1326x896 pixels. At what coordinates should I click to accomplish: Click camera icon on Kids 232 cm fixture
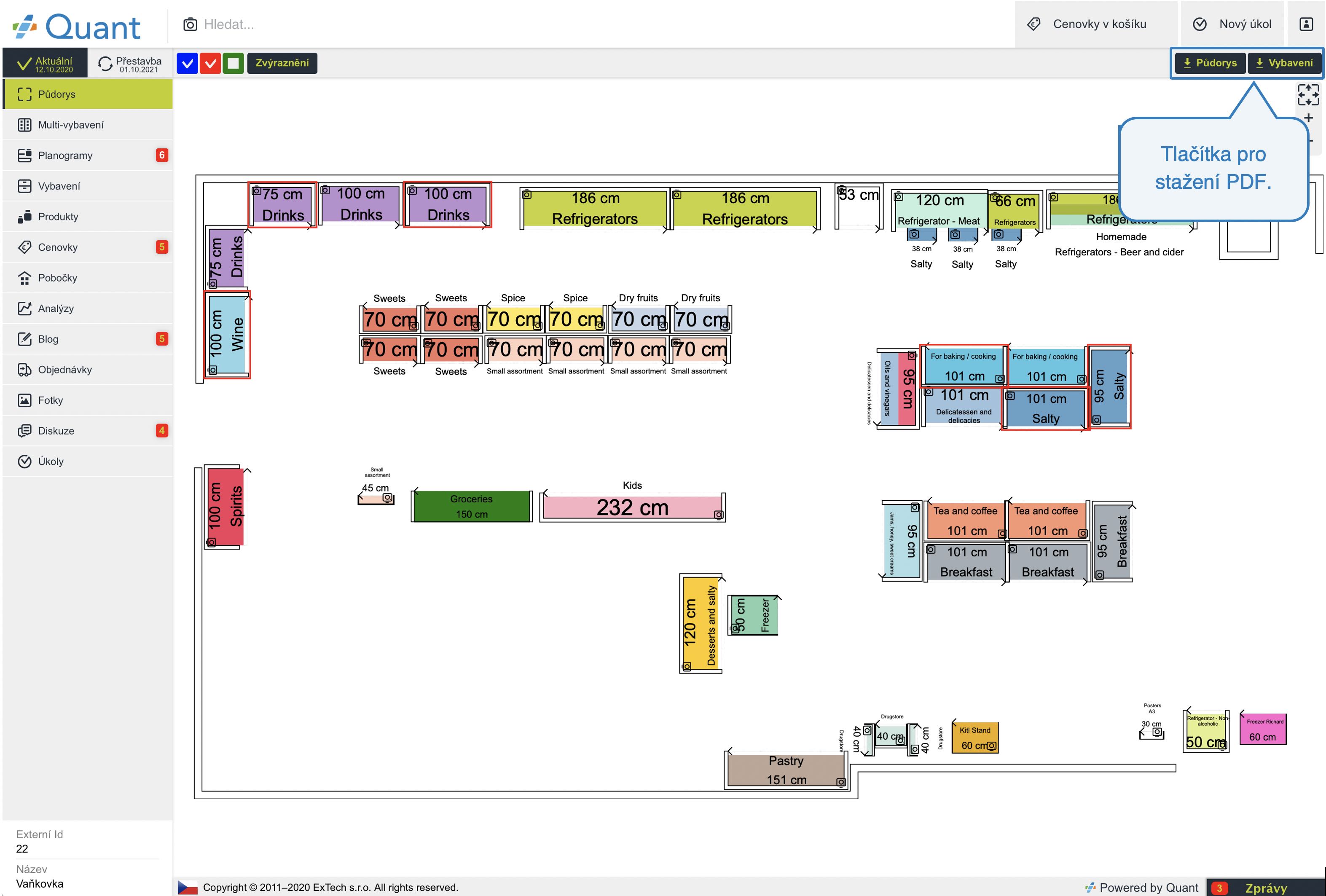pos(718,515)
